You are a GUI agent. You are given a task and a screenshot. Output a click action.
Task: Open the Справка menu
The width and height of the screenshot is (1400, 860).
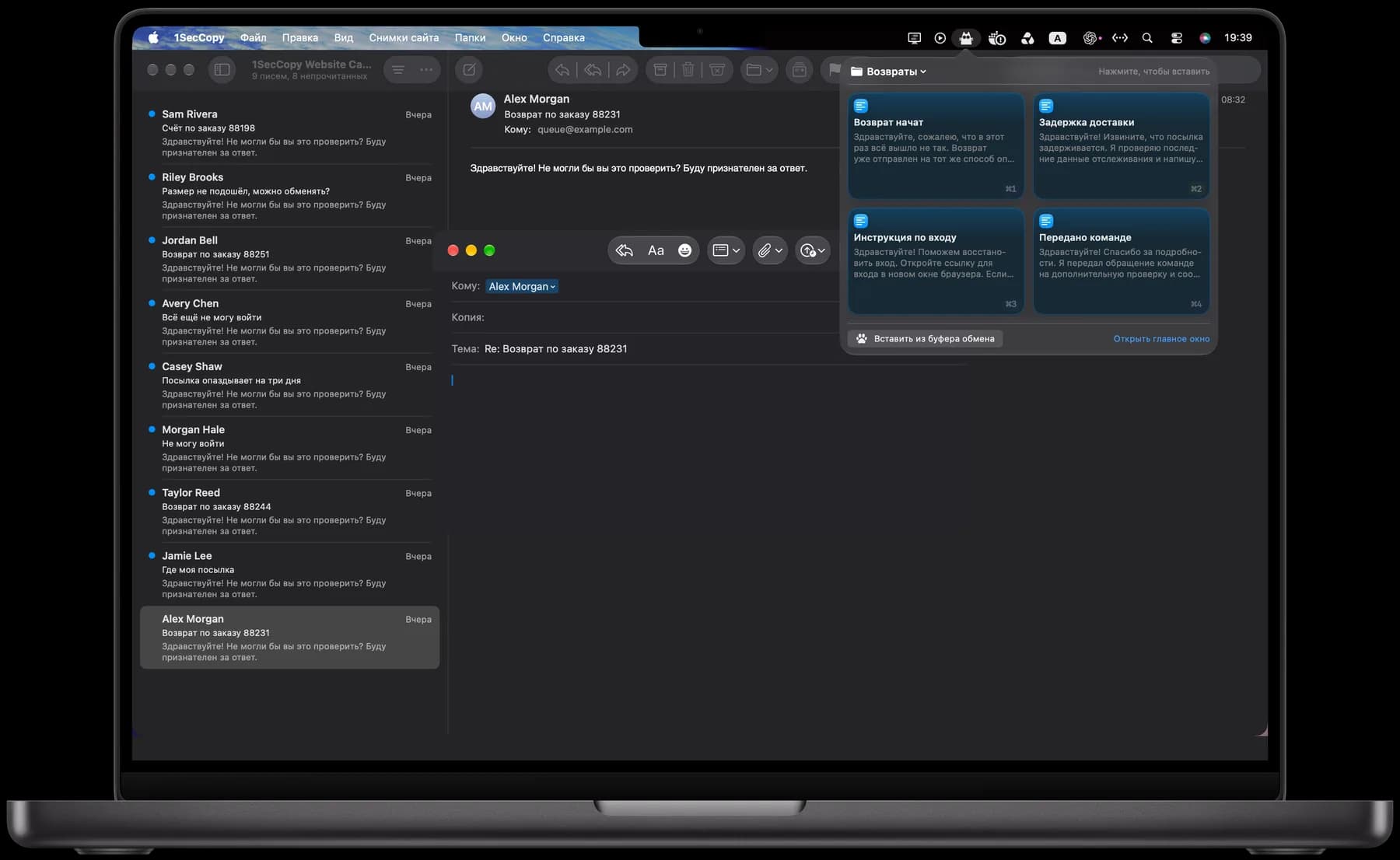[564, 37]
